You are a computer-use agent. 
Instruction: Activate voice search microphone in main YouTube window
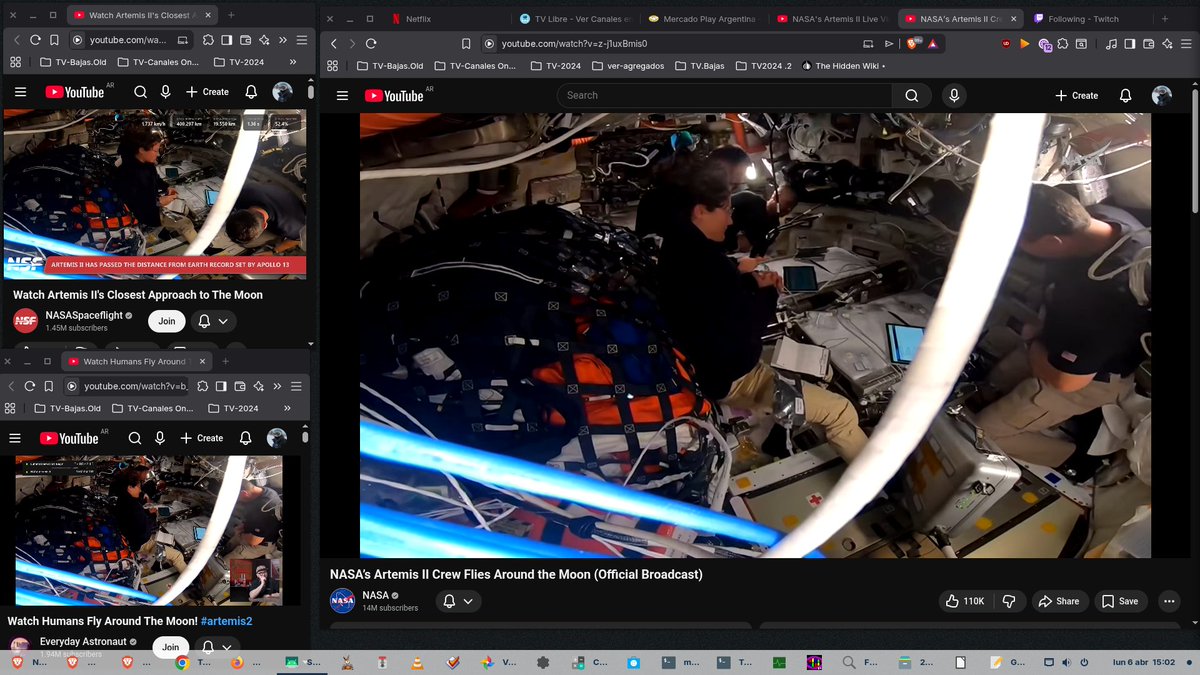click(x=954, y=96)
